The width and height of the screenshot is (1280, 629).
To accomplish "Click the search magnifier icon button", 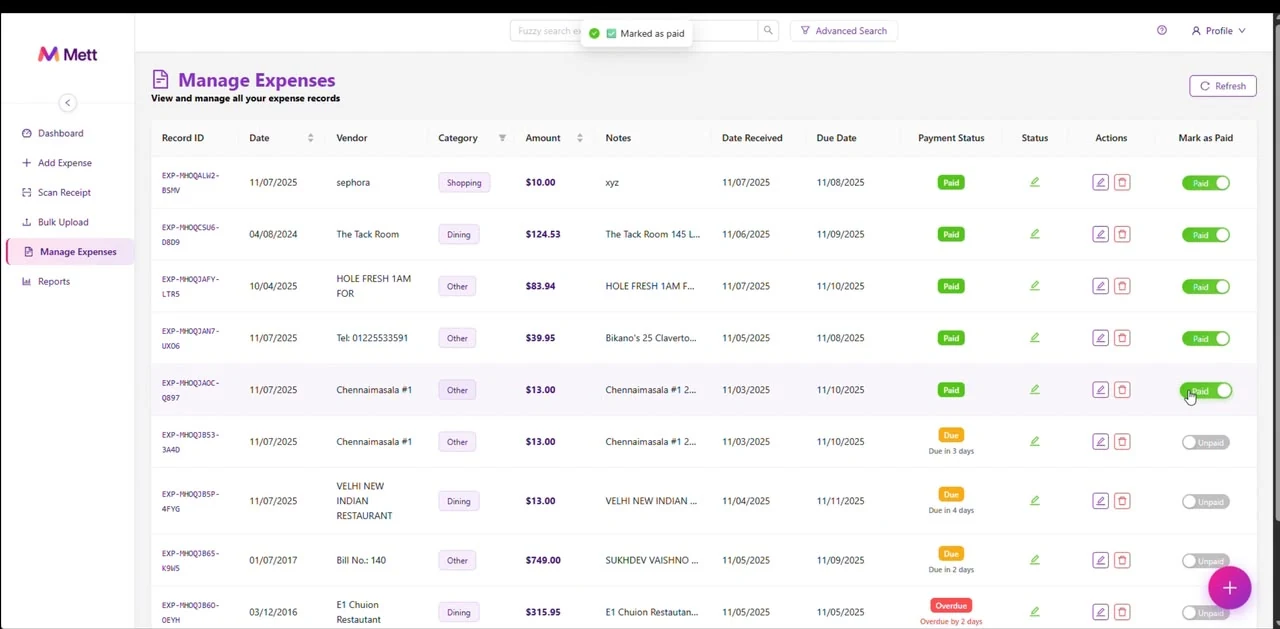I will [768, 31].
